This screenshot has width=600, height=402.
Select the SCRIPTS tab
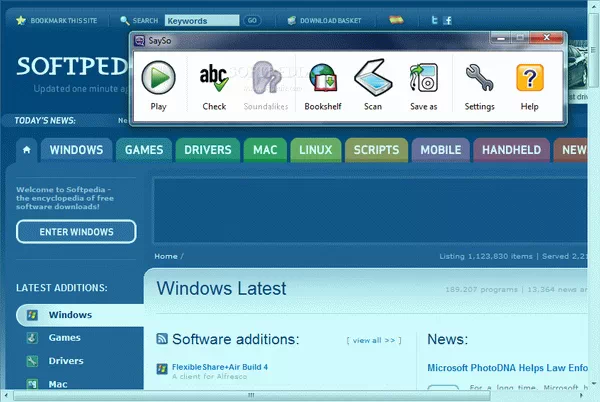[376, 150]
